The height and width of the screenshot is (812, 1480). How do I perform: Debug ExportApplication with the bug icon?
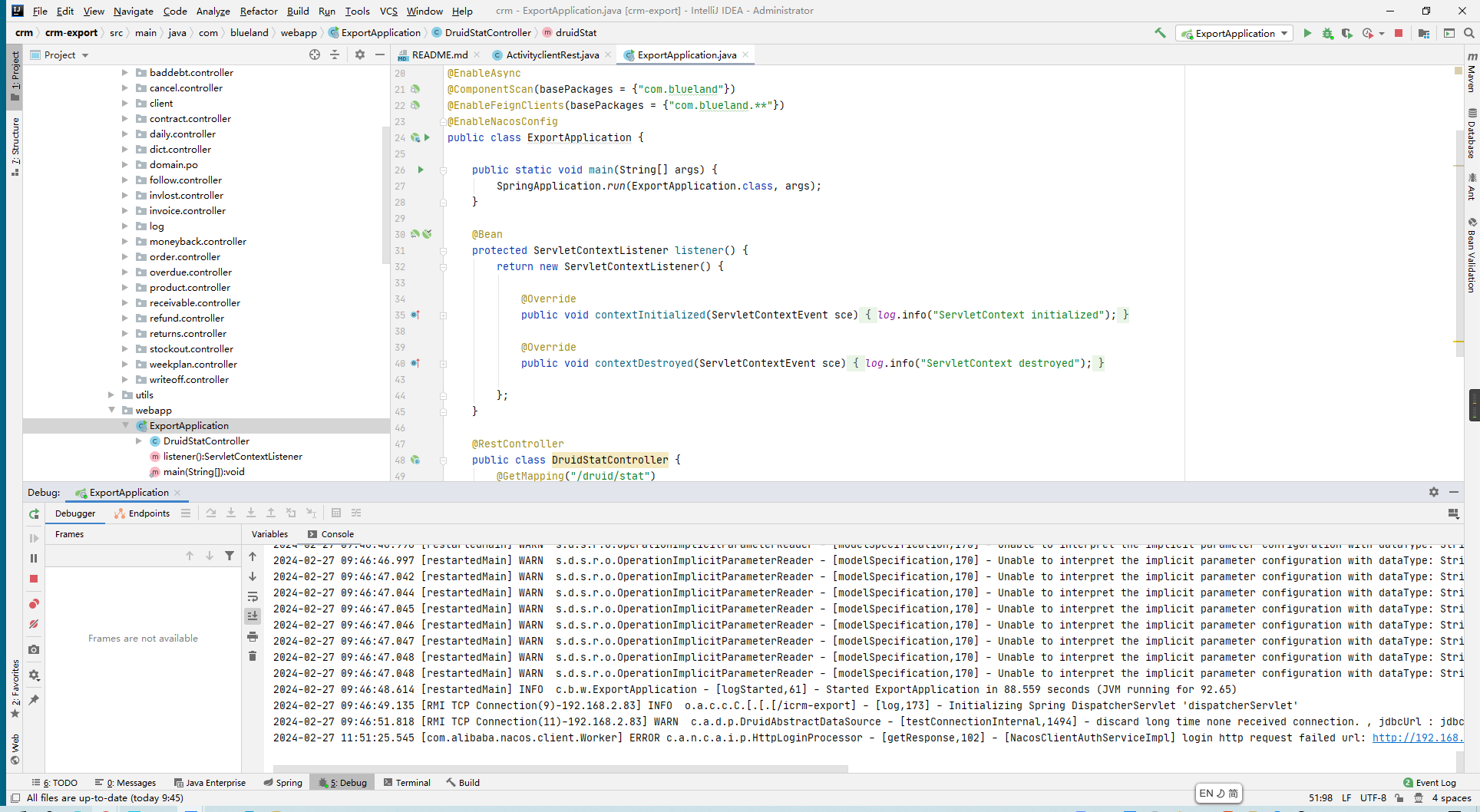[x=1327, y=34]
